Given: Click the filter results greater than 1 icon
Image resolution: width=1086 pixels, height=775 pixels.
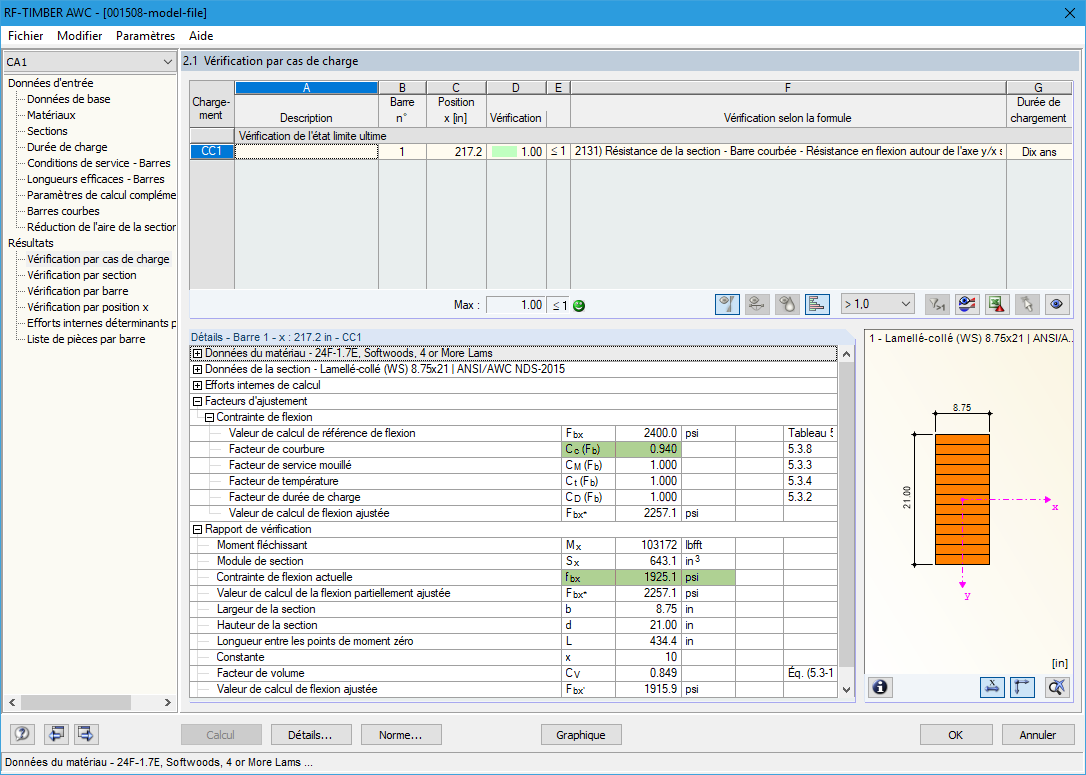Looking at the screenshot, I should [937, 304].
